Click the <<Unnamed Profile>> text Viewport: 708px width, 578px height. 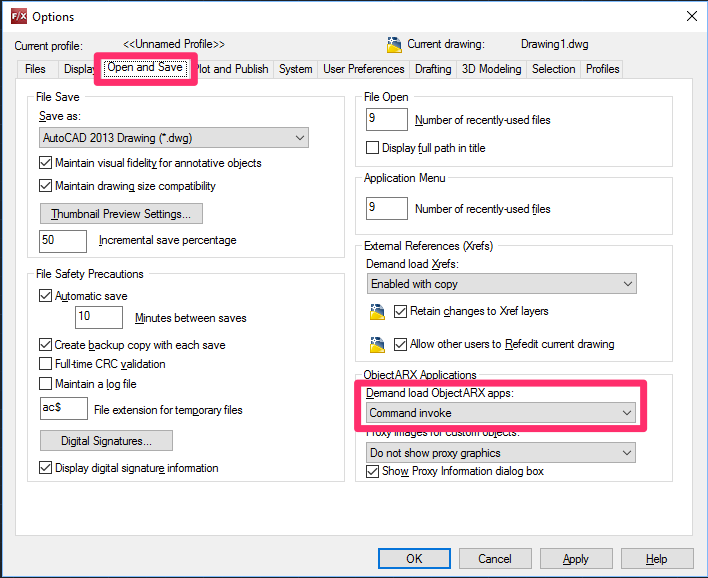[174, 44]
